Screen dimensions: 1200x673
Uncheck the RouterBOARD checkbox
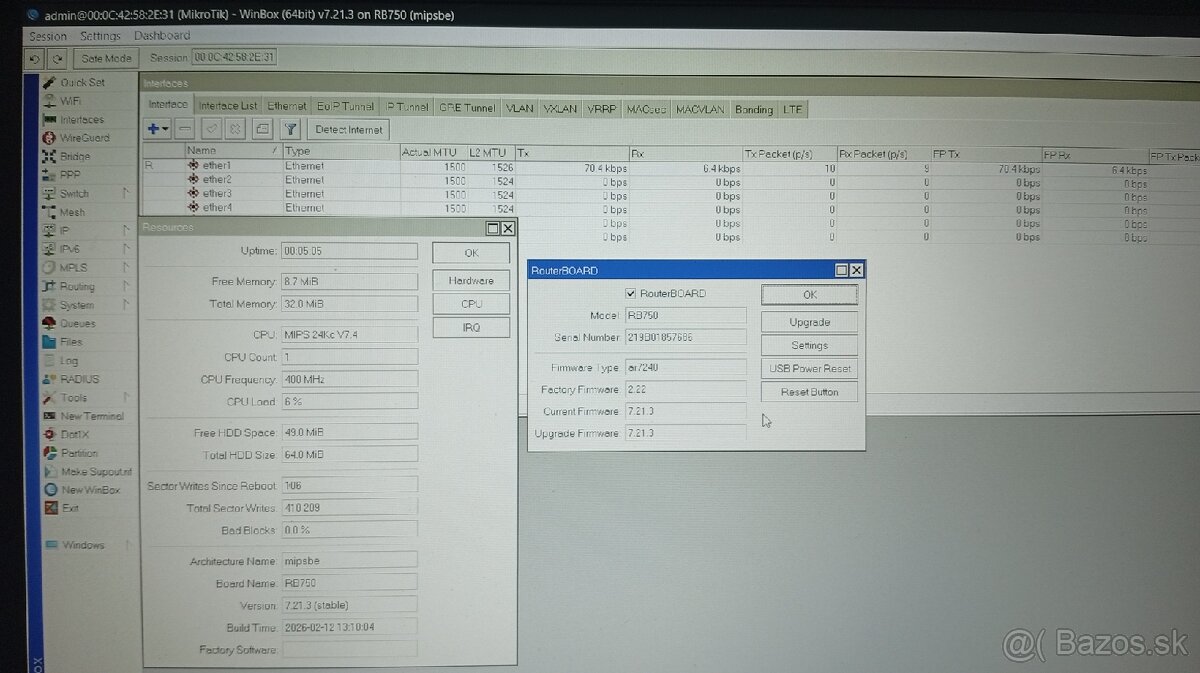pyautogui.click(x=631, y=291)
